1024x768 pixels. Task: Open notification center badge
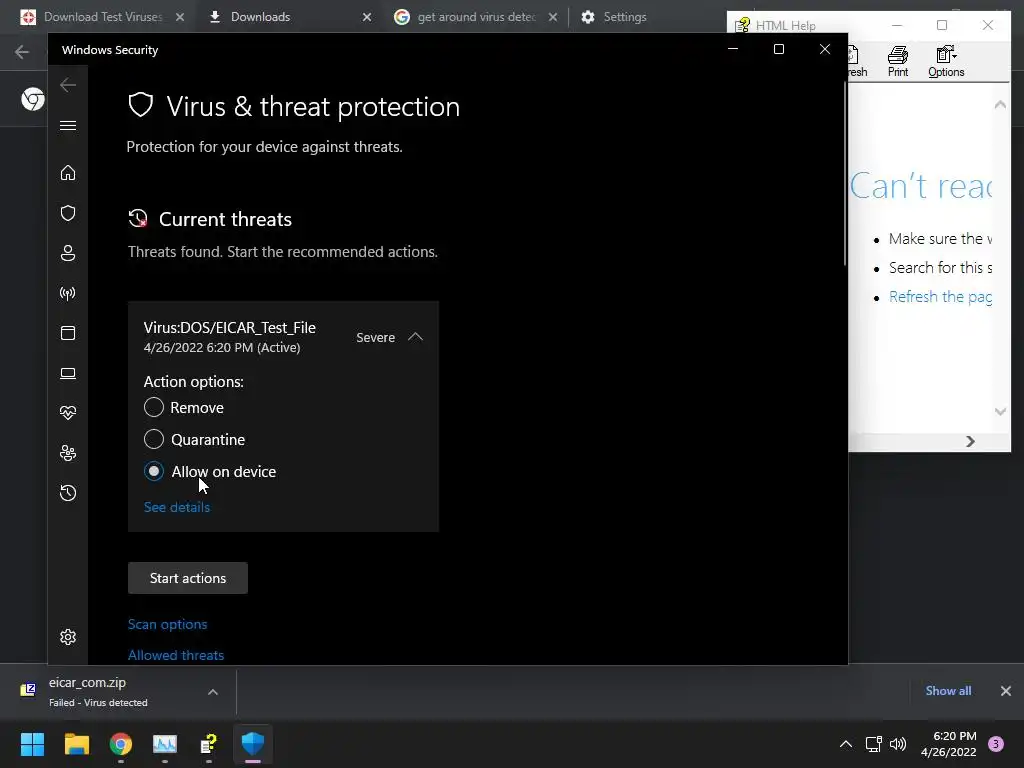(996, 744)
